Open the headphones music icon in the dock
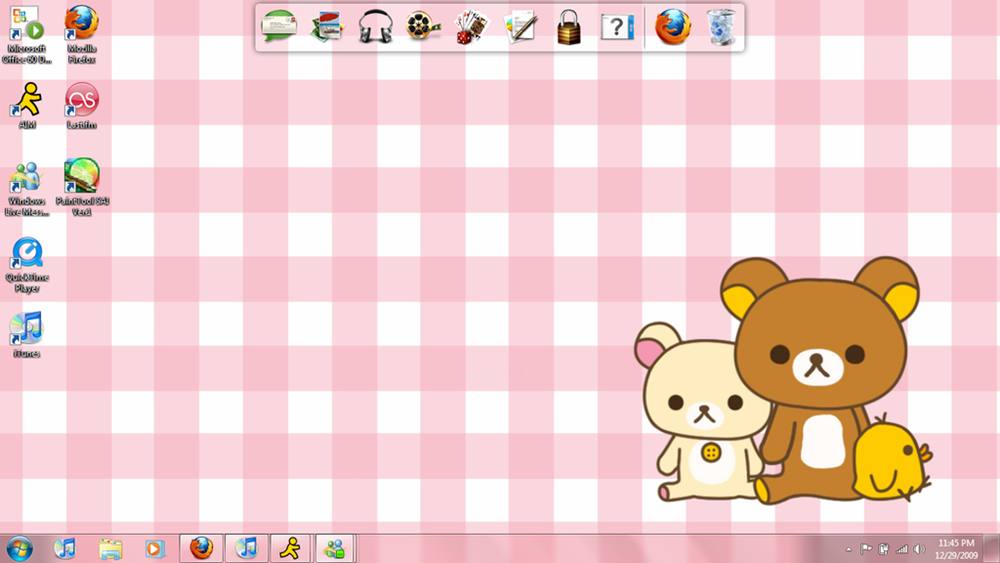Screen dimensions: 1000x563 [x=375, y=27]
